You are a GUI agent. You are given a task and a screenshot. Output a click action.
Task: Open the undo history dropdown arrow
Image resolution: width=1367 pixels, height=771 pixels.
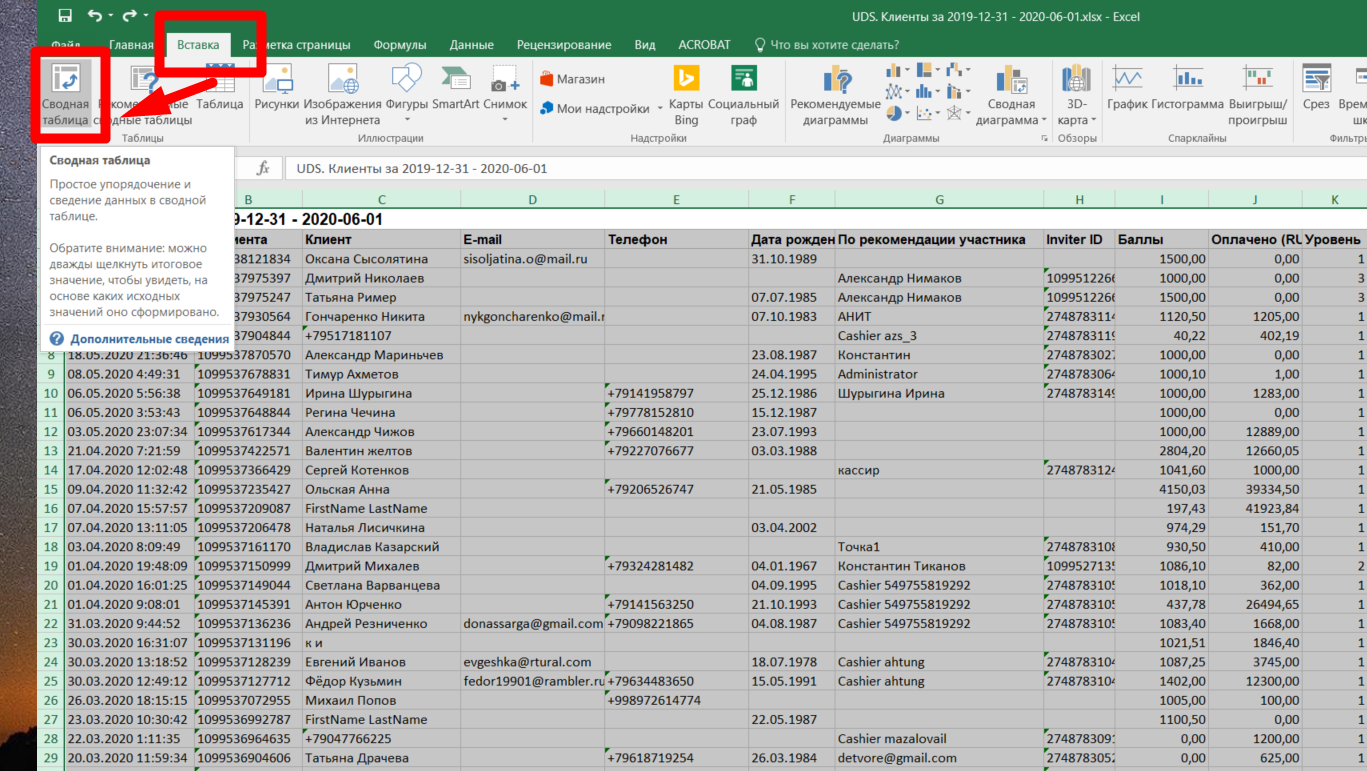pyautogui.click(x=110, y=16)
